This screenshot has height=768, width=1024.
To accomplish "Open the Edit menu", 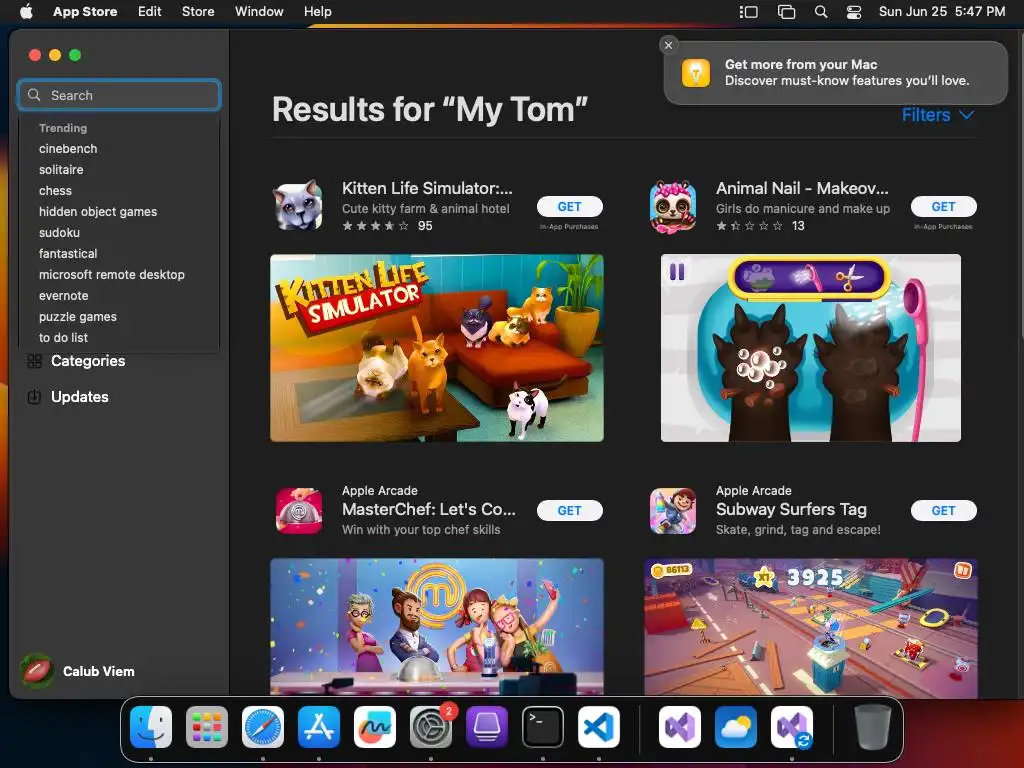I will click(x=150, y=11).
